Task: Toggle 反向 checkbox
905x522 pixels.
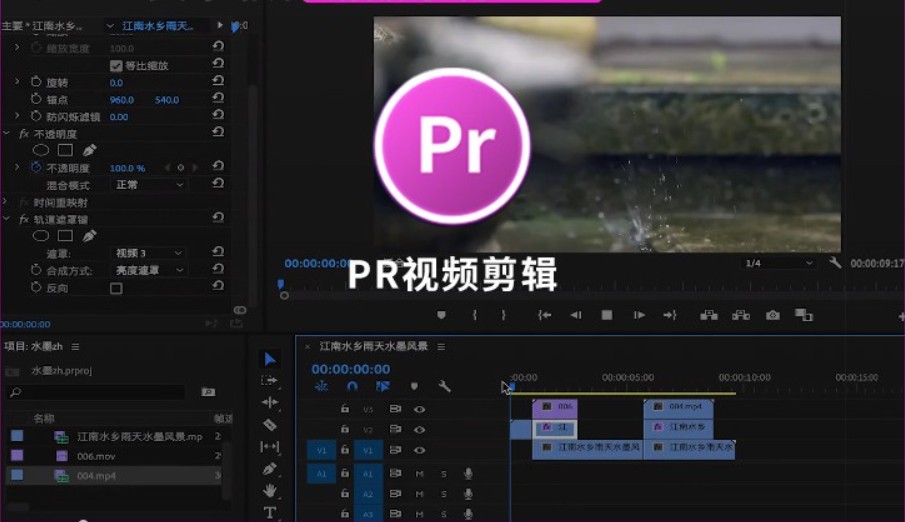Action: (x=116, y=288)
